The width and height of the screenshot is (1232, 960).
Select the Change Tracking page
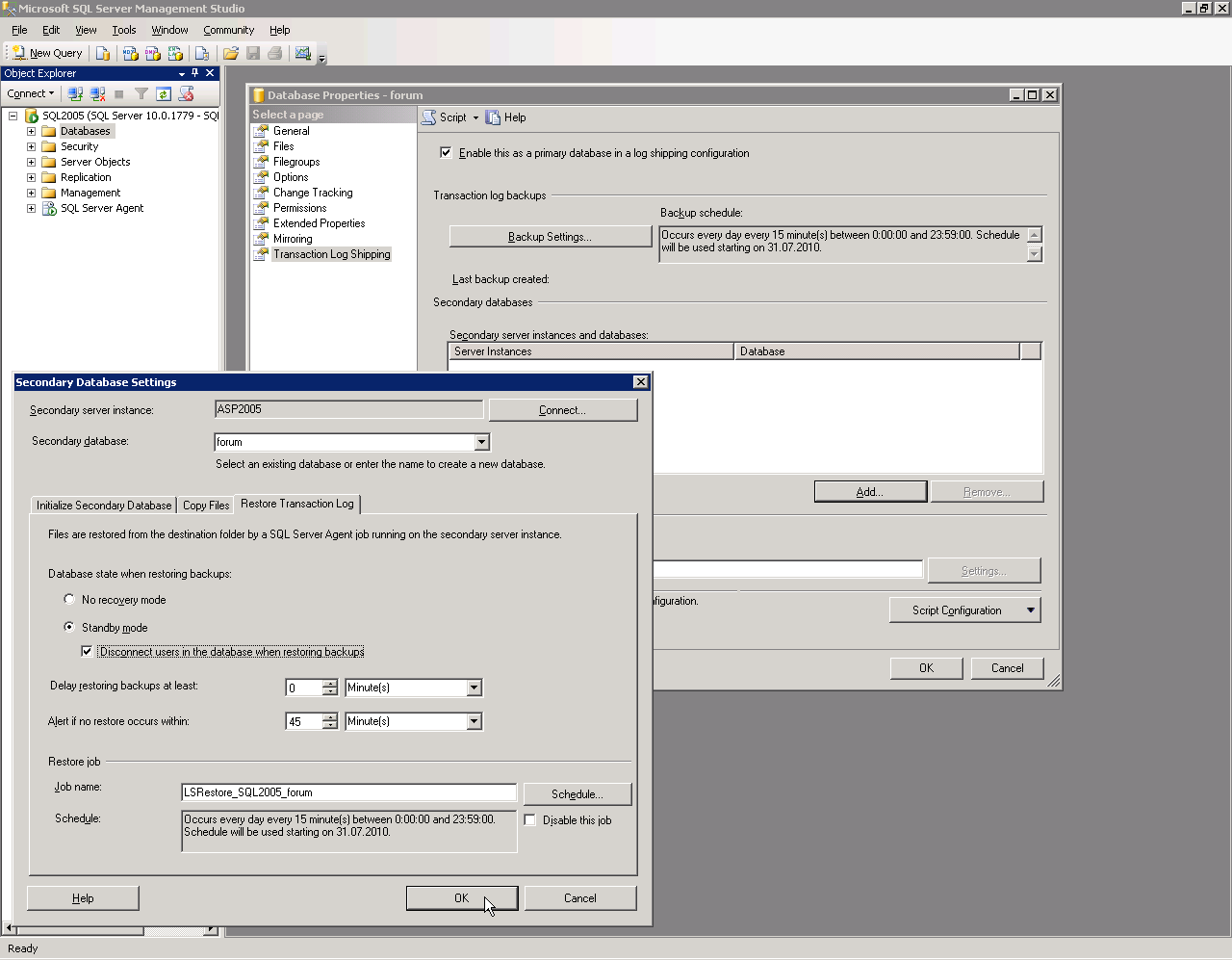313,193
